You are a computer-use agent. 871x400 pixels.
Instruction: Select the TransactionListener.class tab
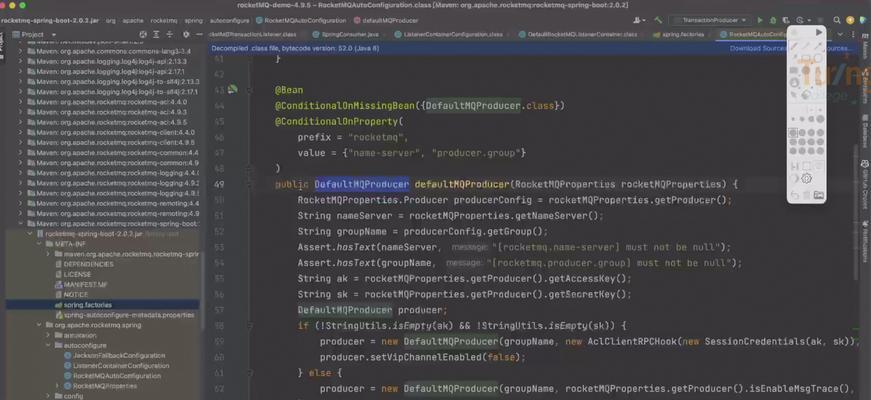[253, 34]
